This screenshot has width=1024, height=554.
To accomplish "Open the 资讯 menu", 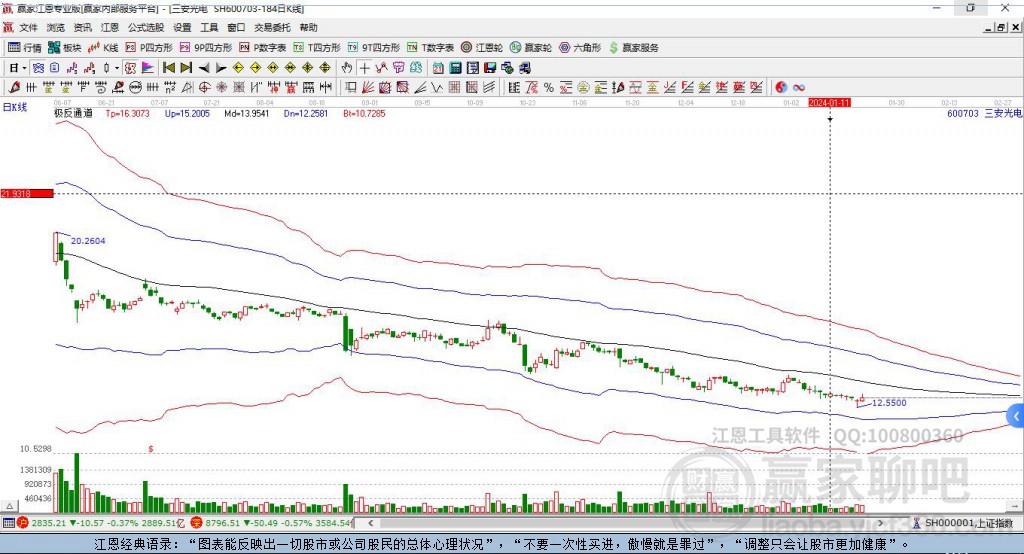I will point(82,27).
